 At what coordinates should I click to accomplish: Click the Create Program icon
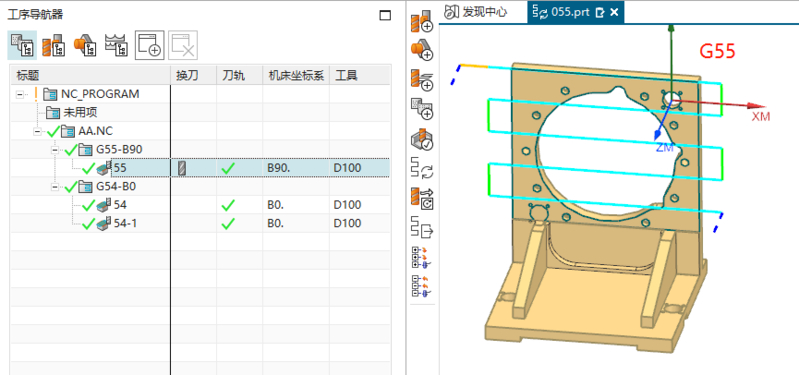422,109
